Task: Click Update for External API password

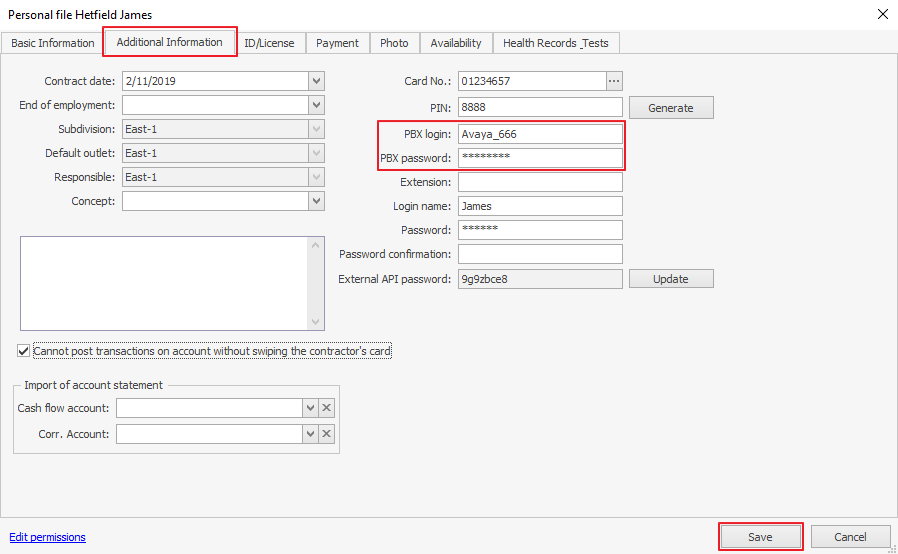Action: (x=670, y=279)
